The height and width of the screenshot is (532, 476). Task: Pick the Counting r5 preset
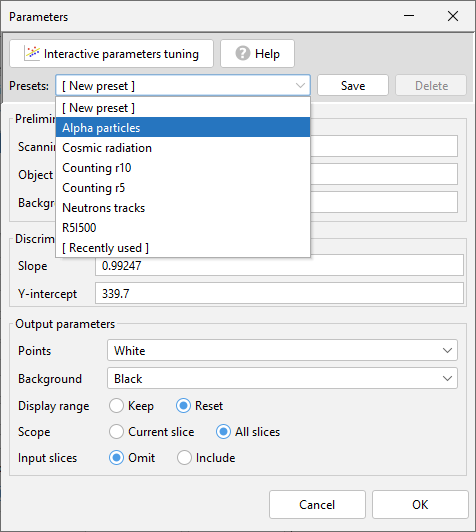coord(183,188)
